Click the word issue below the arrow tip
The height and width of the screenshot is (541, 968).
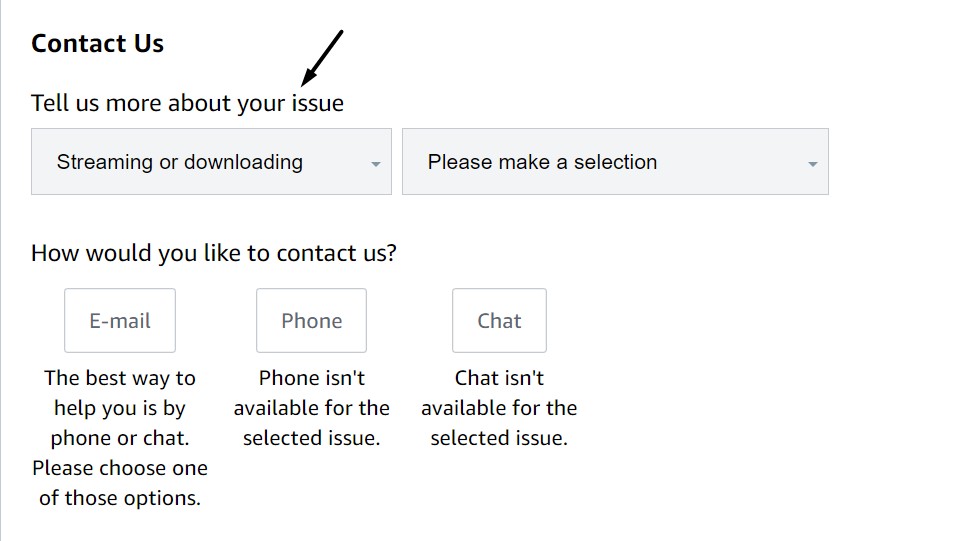click(x=317, y=103)
